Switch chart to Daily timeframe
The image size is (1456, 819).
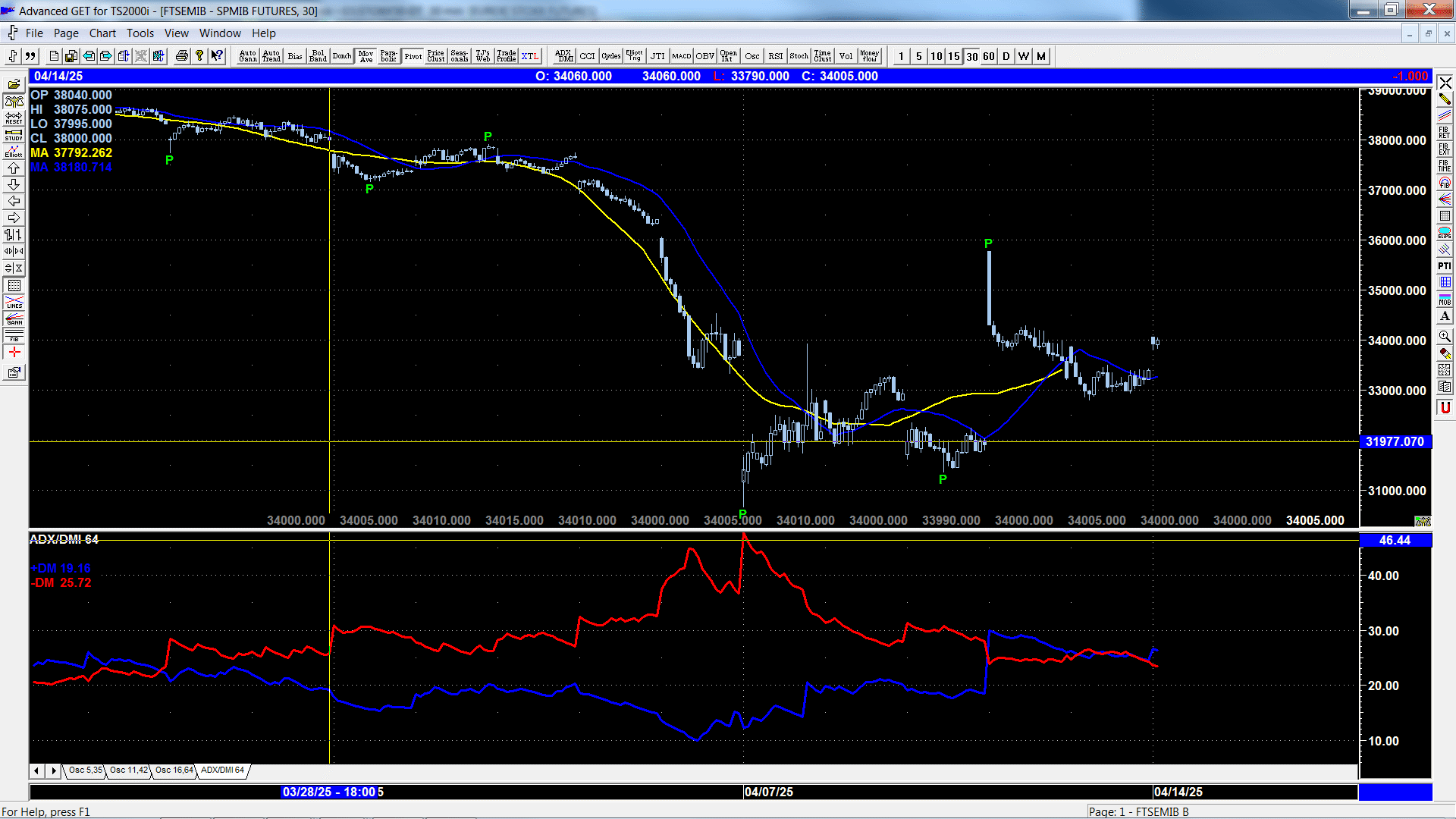tap(1006, 56)
